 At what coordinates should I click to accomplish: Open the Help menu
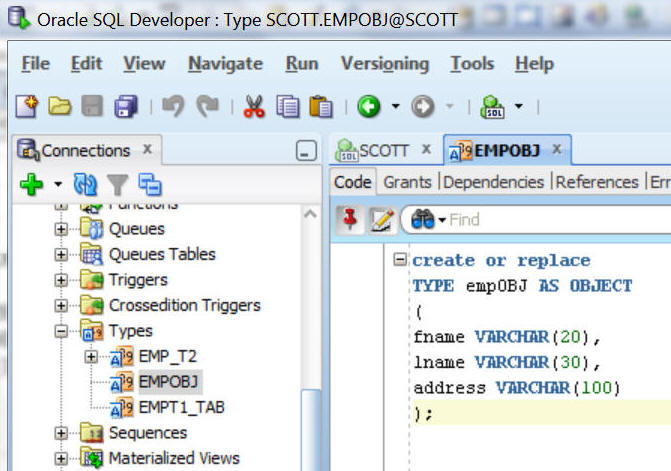coord(534,64)
